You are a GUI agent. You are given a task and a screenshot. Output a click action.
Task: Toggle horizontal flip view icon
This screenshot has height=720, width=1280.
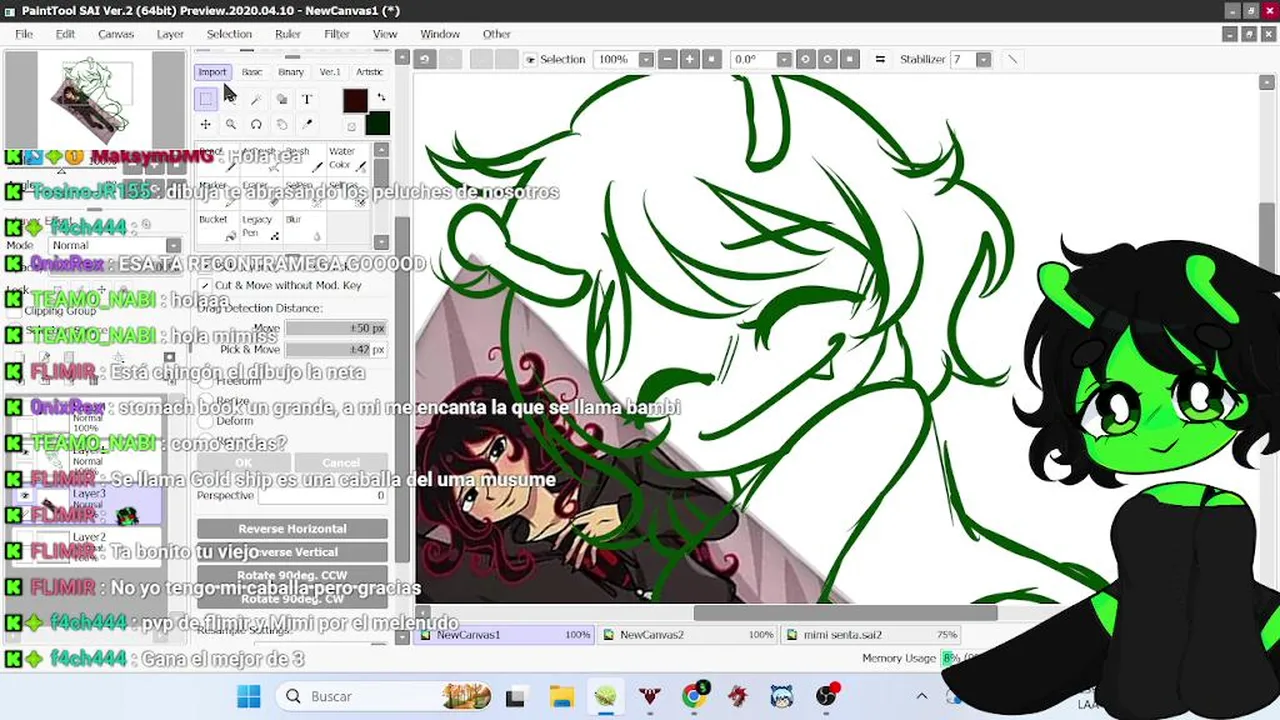pos(880,59)
